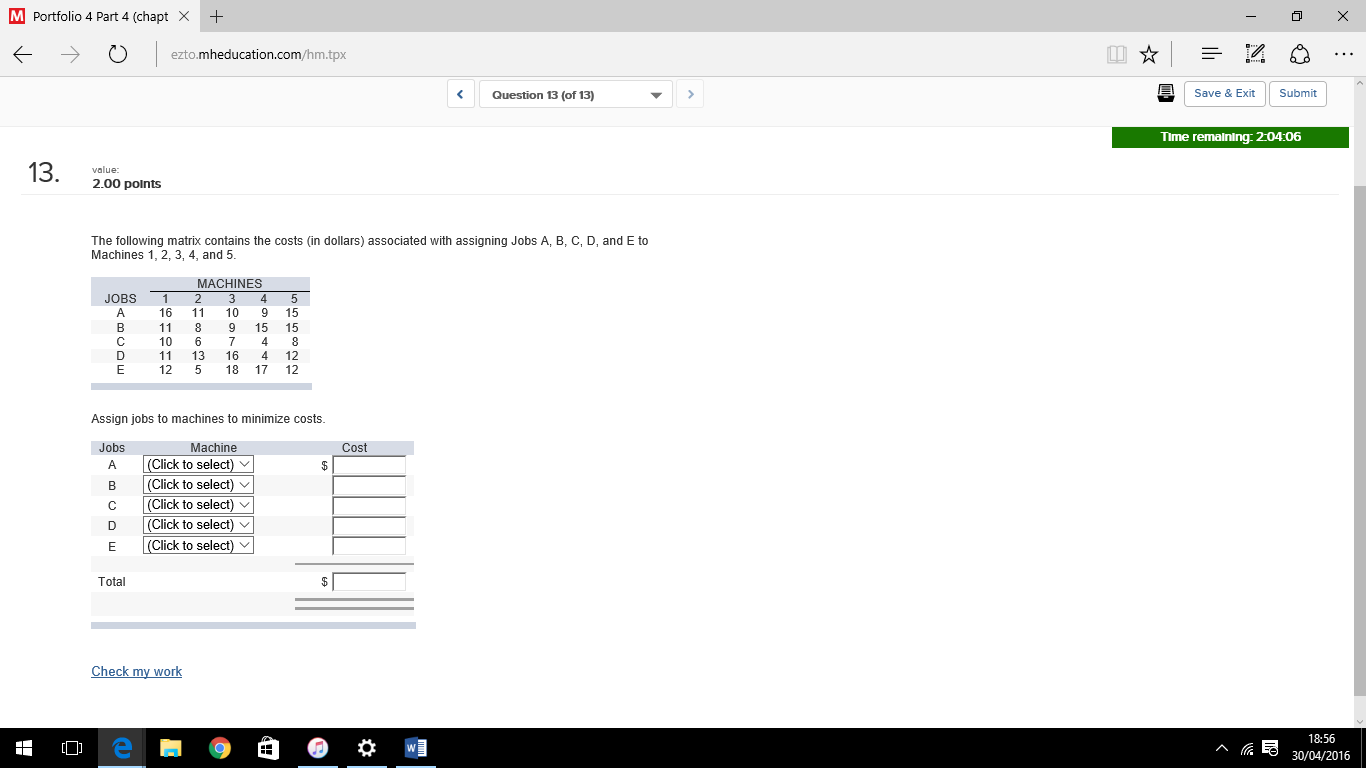The height and width of the screenshot is (768, 1366).
Task: Click the Total row label
Action: (112, 581)
